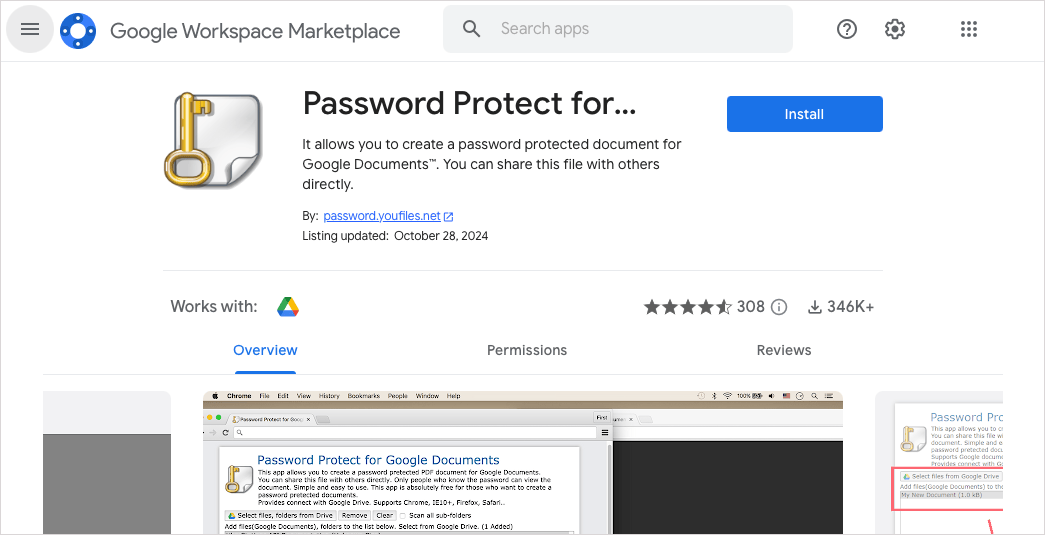Click the Google Workspace Marketplace logo

(78, 31)
